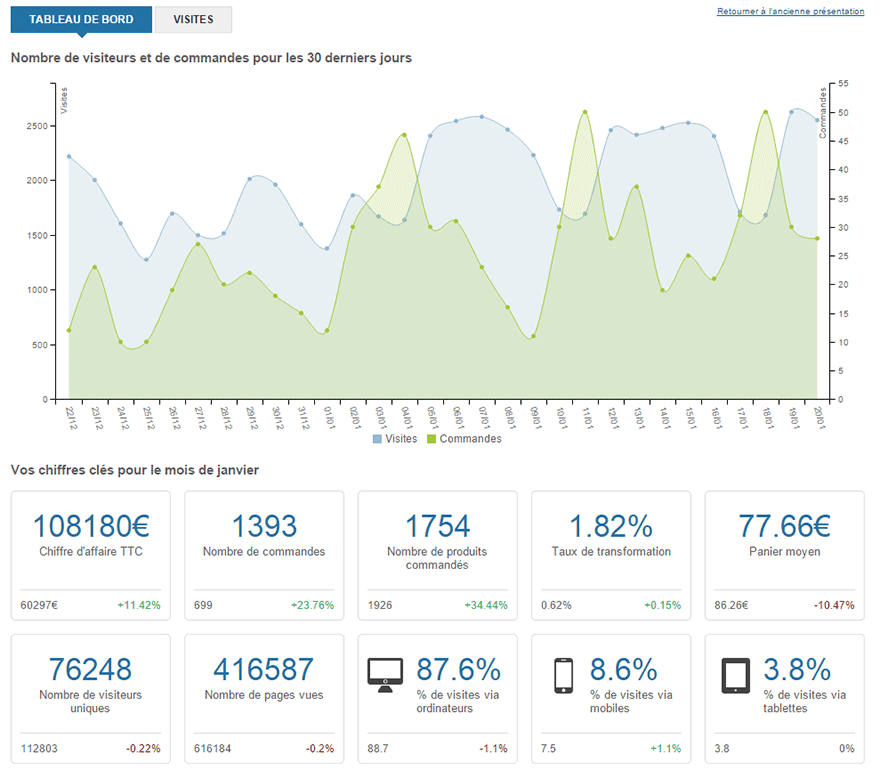The height and width of the screenshot is (779, 880).
Task: Select the 77.66€ average basket value
Action: 785,526
